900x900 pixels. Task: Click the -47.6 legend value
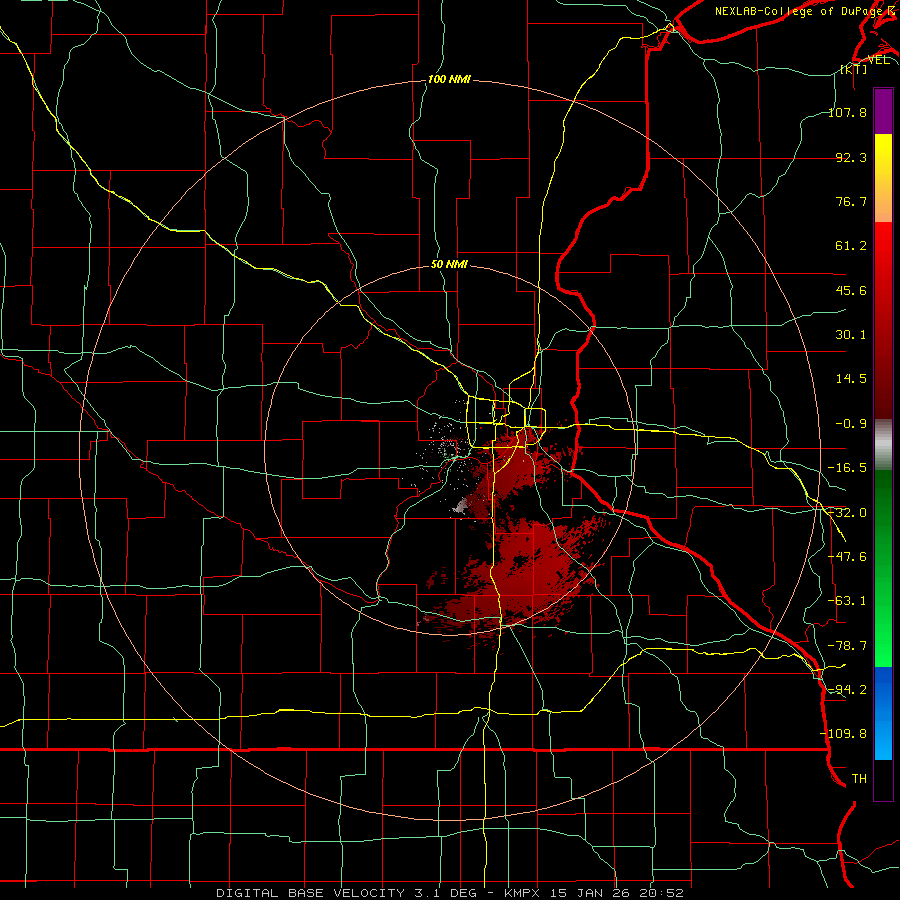click(x=848, y=557)
